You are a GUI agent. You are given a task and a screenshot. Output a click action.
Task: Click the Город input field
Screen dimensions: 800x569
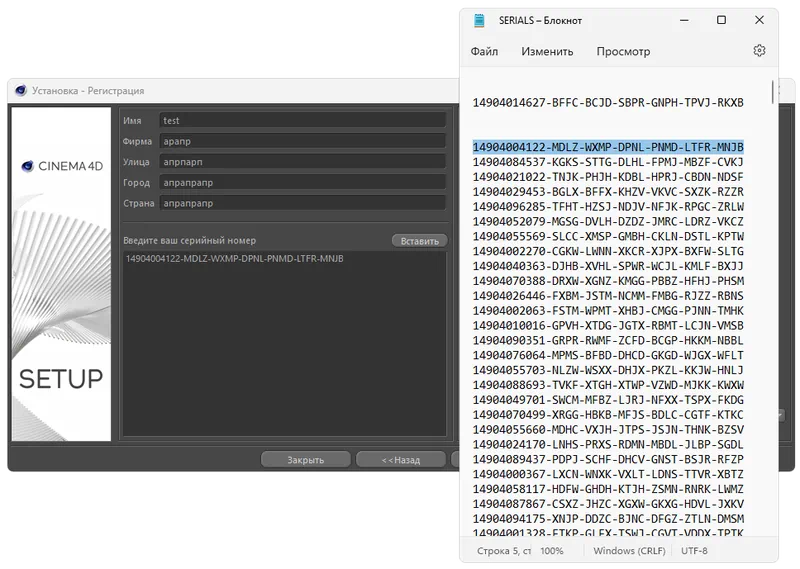click(303, 182)
